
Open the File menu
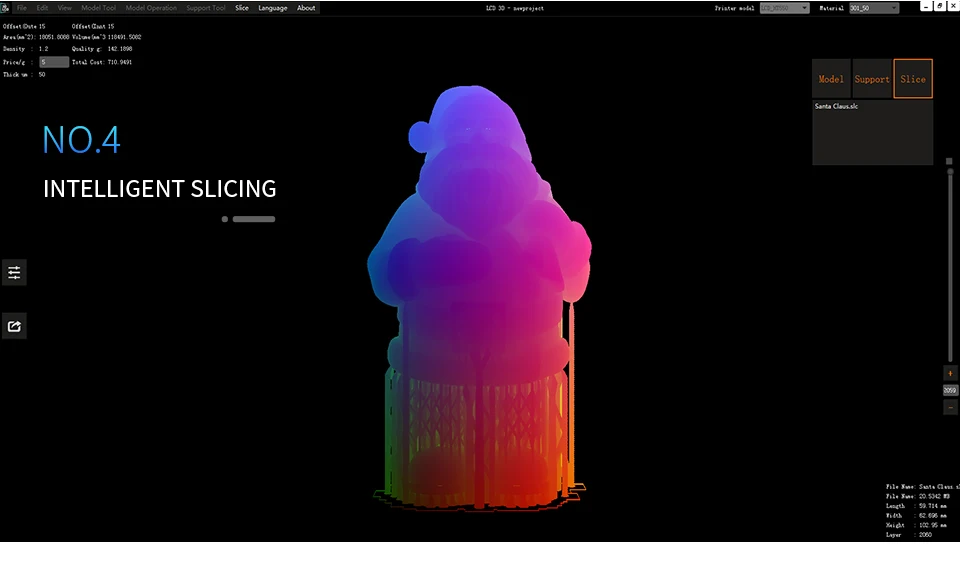(x=22, y=8)
